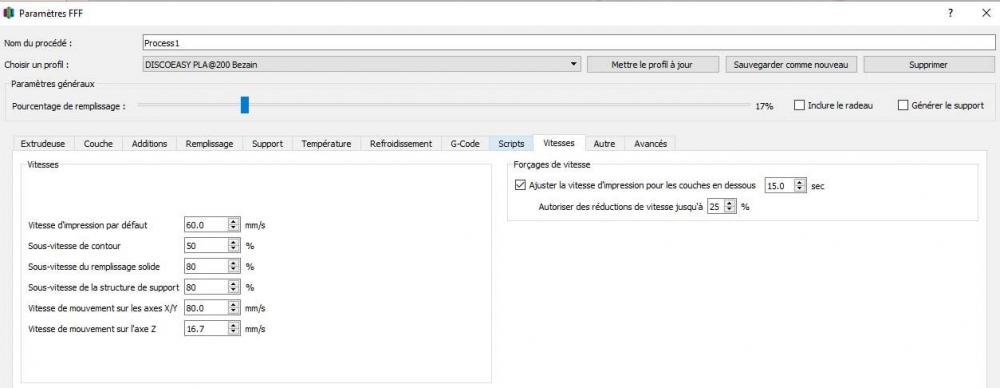
Task: Click stepper for Sous-vitesse de la structure de support
Action: coord(234,287)
